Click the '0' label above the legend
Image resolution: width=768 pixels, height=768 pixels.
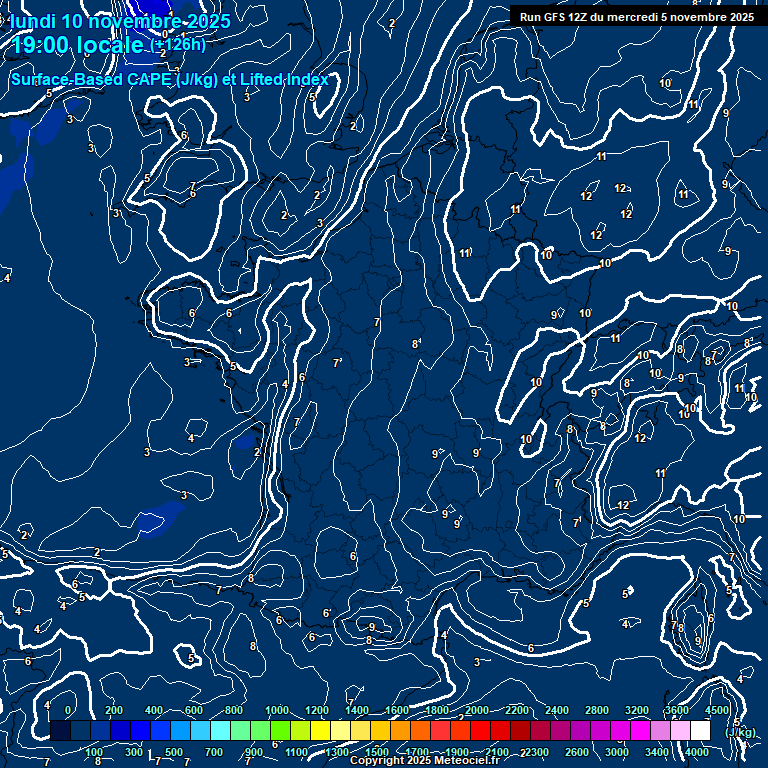68,710
